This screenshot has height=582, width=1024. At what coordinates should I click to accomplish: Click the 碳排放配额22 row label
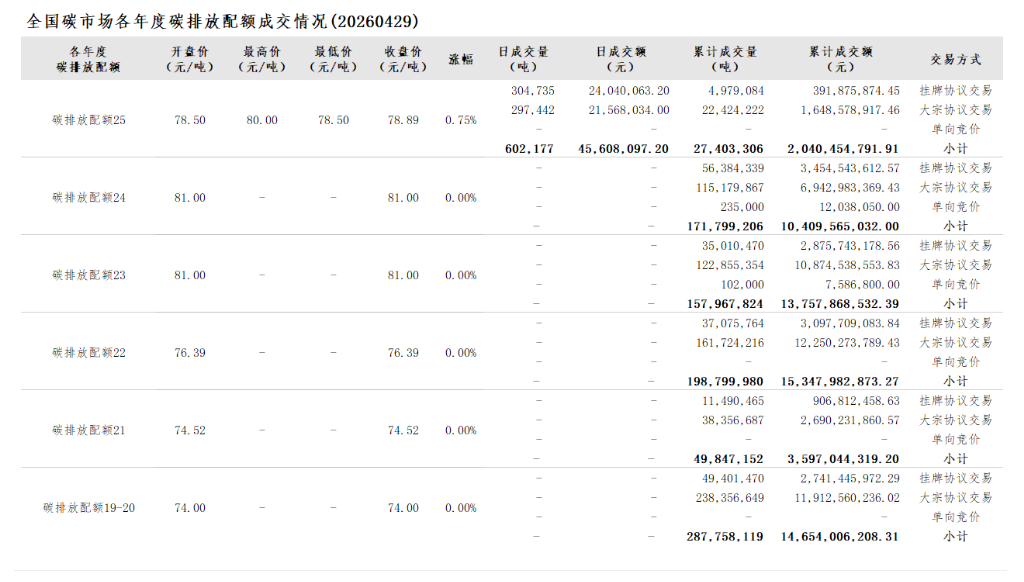coord(89,353)
